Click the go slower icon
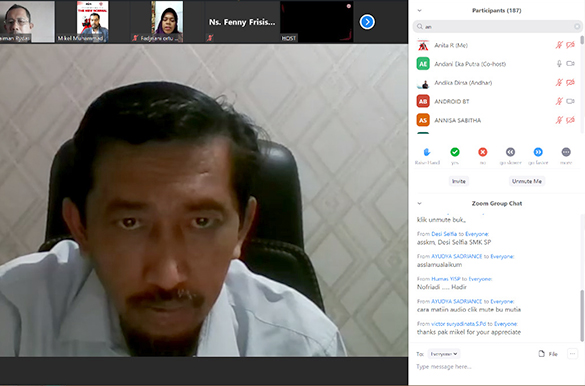 tap(510, 152)
